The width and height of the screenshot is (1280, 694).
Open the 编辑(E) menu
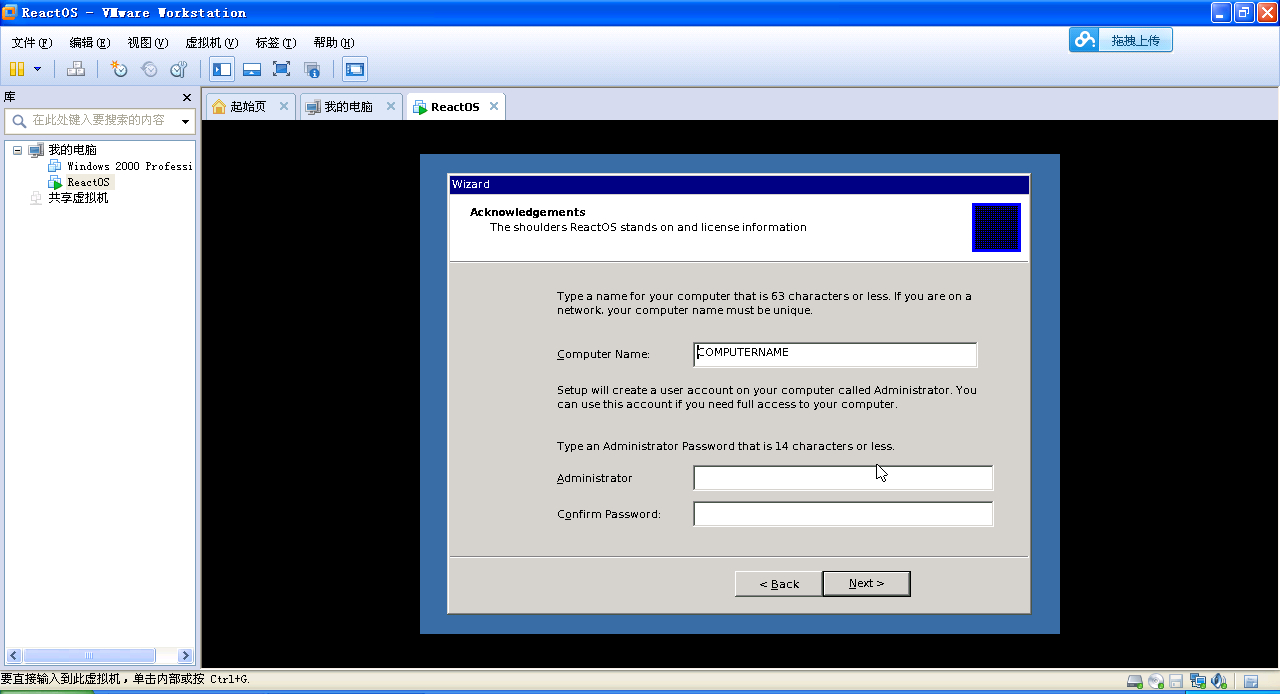click(x=89, y=43)
